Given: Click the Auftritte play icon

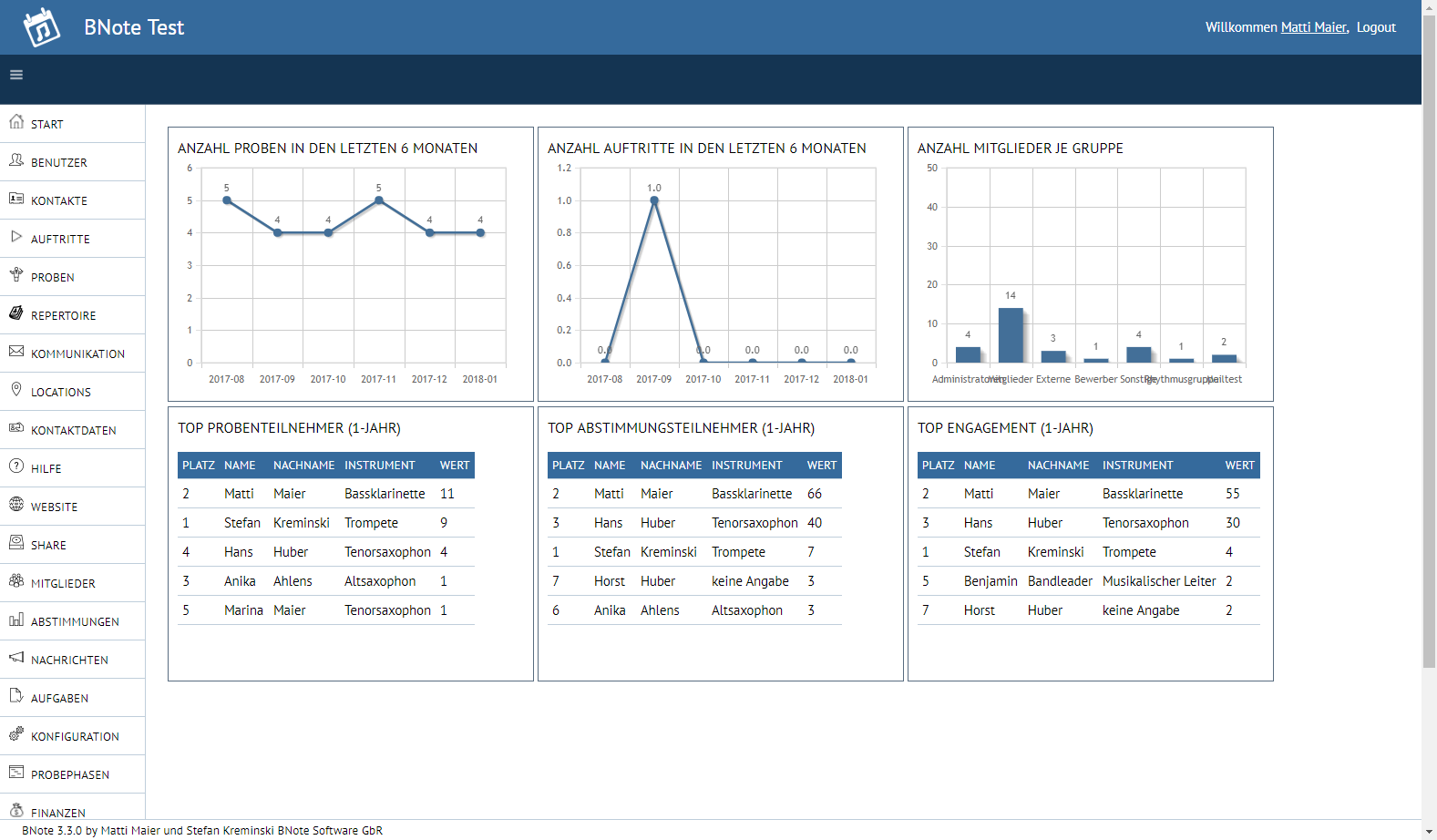Looking at the screenshot, I should click(16, 236).
